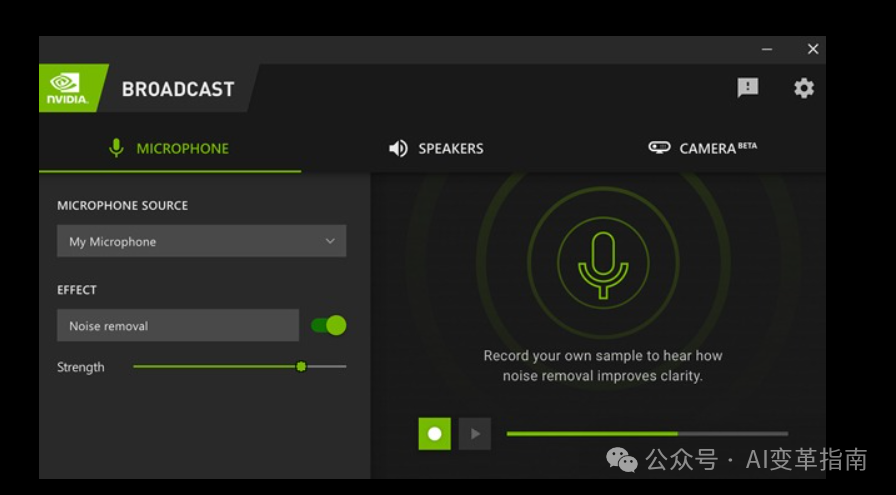Click the play button for recorded sample

tap(475, 434)
